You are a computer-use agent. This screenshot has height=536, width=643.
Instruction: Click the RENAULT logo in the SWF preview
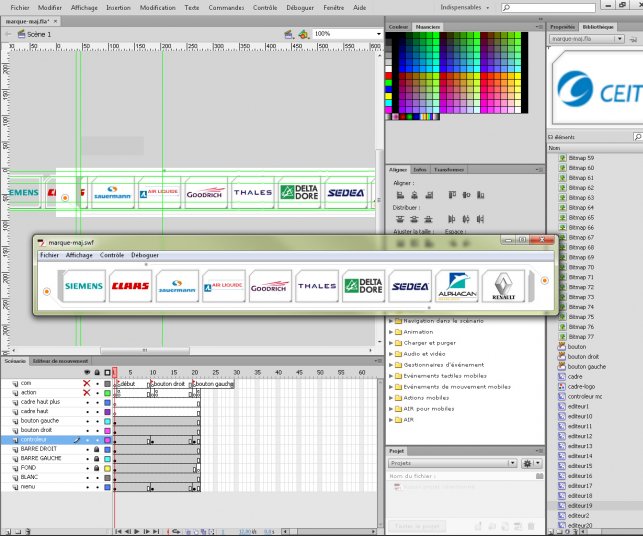point(503,287)
